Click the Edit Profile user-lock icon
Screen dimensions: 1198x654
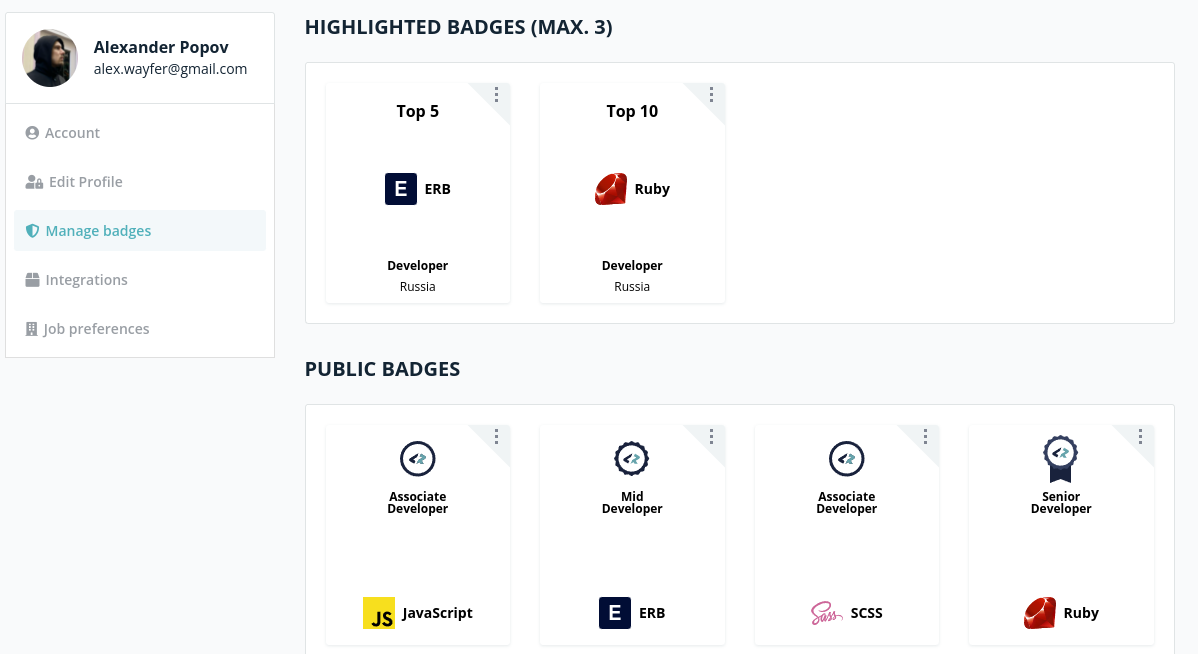click(34, 182)
